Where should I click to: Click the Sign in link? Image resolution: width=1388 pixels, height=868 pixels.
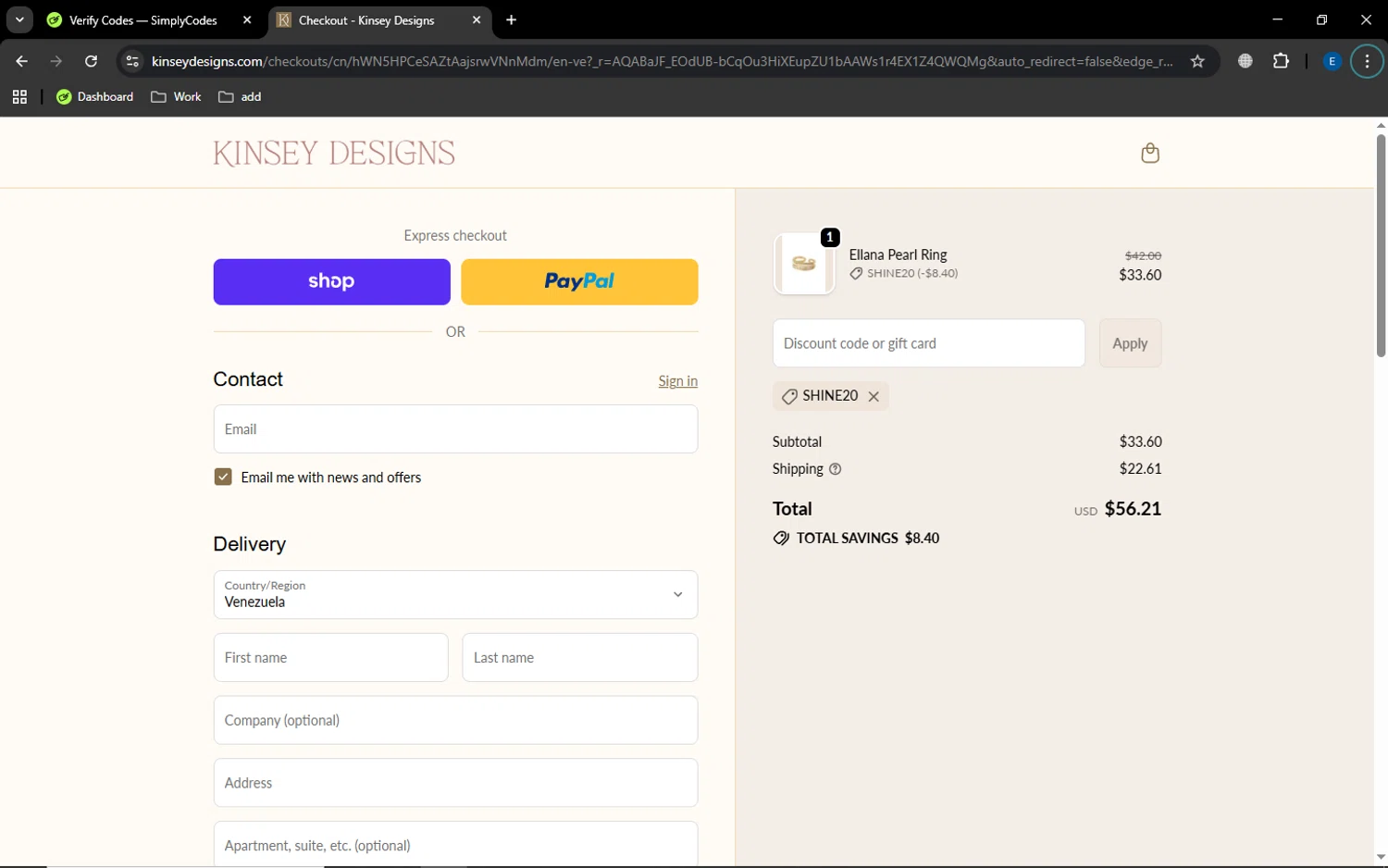click(678, 381)
